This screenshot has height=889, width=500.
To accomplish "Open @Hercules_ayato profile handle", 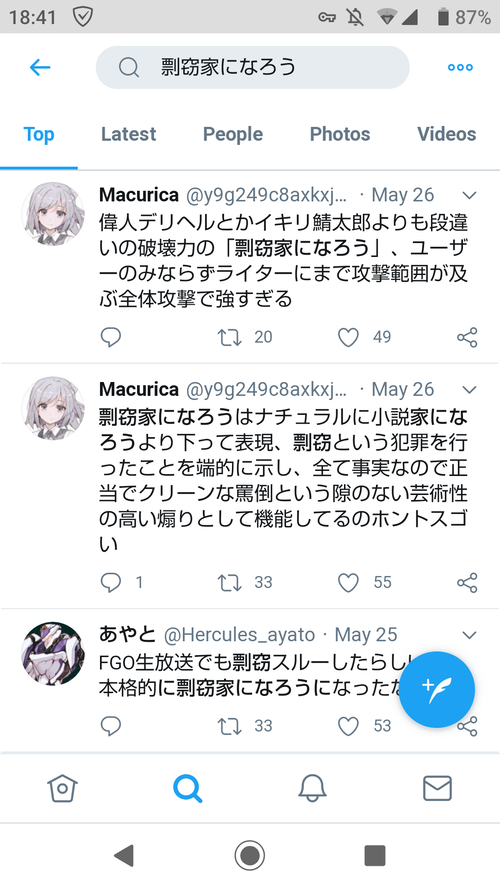I will [x=239, y=634].
